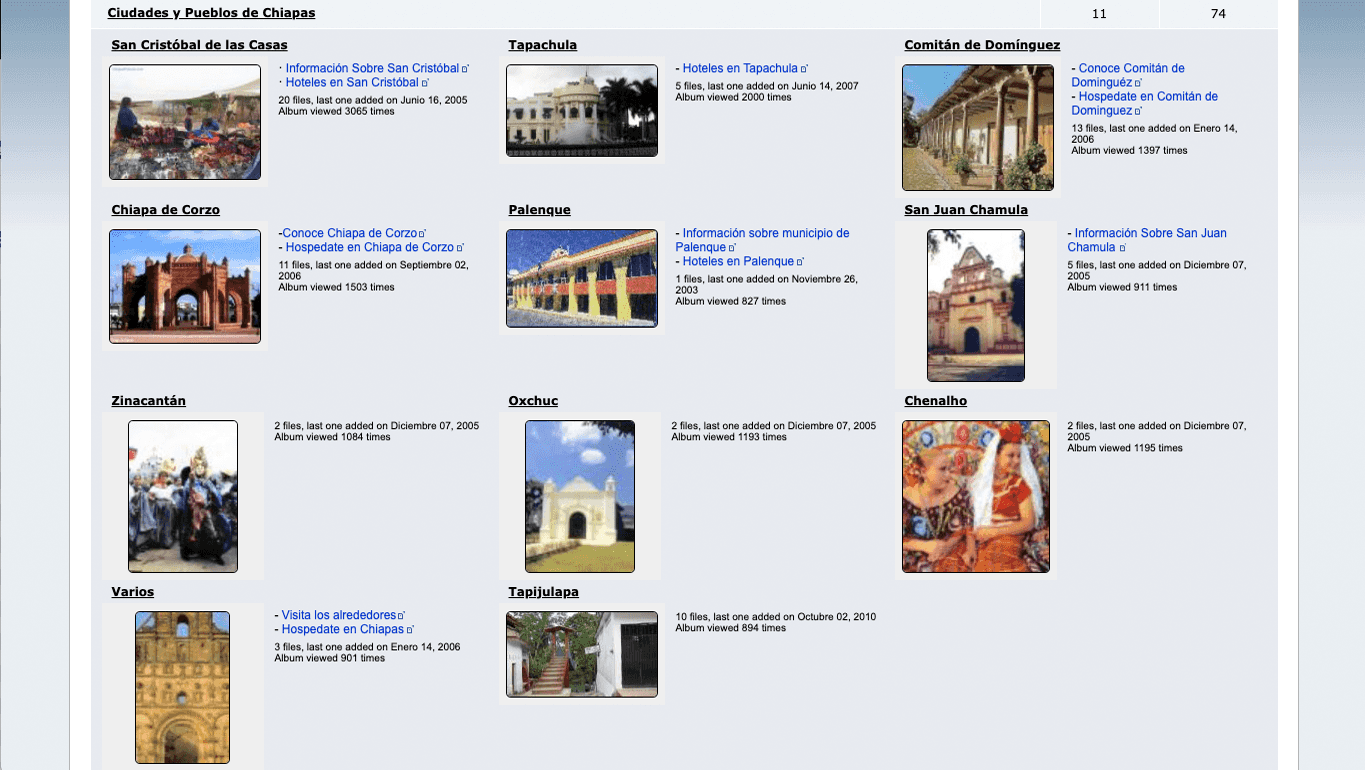1365x770 pixels.
Task: Click the Chenalho album thumbnail
Action: coord(976,496)
